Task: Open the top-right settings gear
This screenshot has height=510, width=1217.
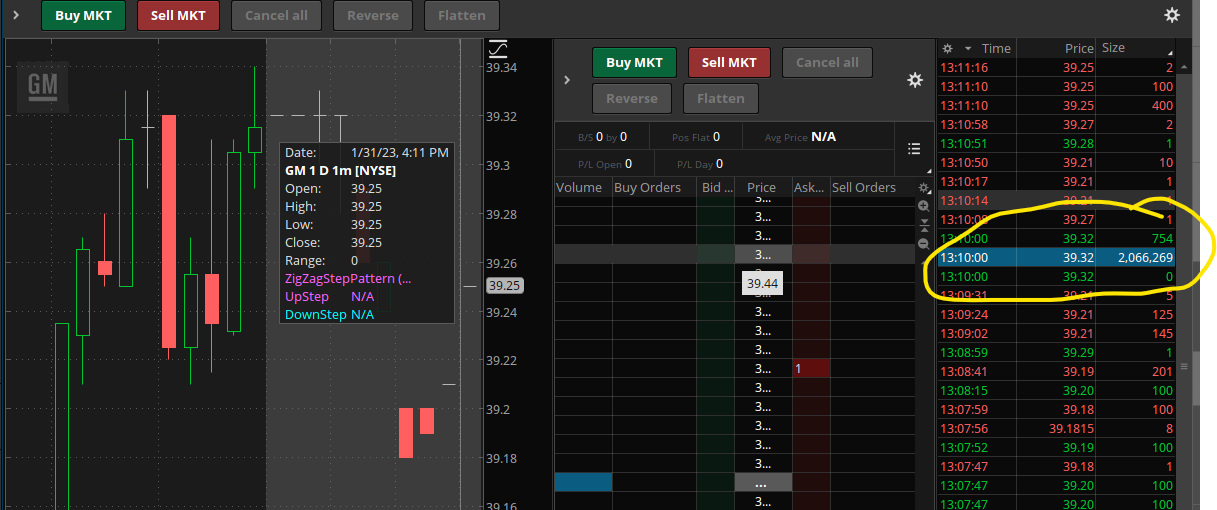Action: pos(1172,15)
